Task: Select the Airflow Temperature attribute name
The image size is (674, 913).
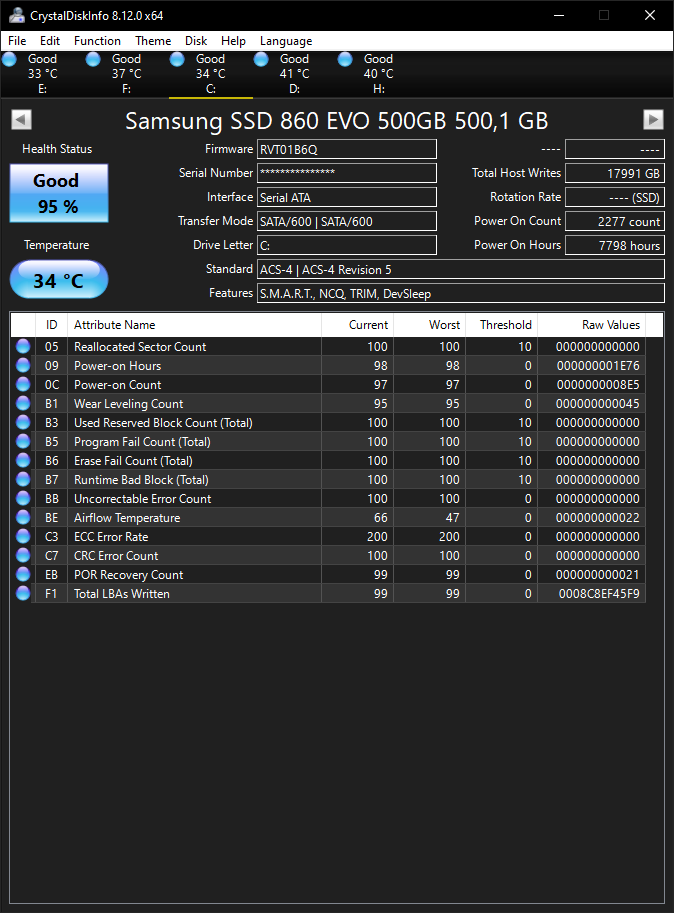Action: [x=127, y=518]
